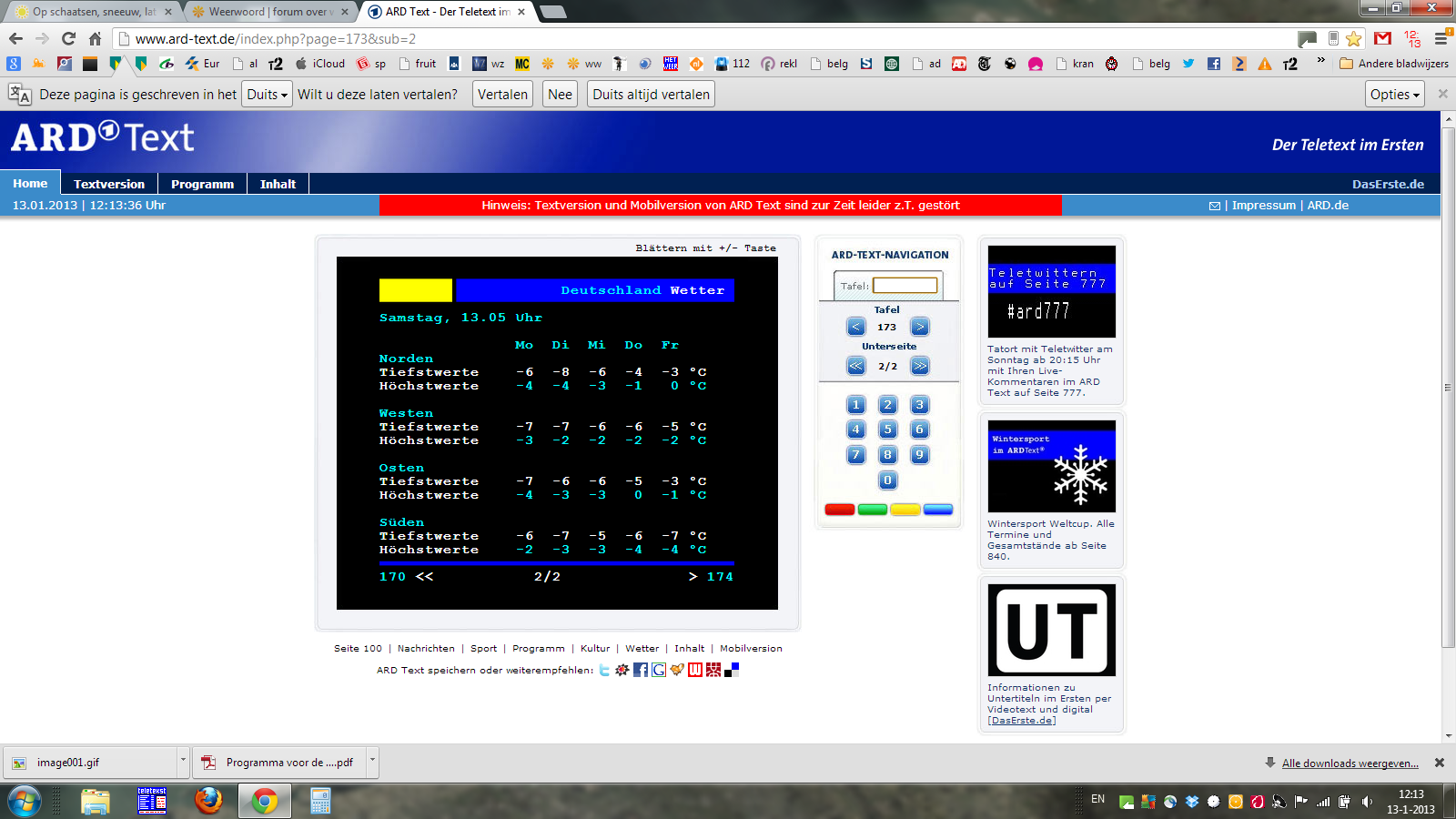Viewport: 1456px width, 819px height.
Task: Show more bookmarks overflow chevron
Action: click(1320, 63)
